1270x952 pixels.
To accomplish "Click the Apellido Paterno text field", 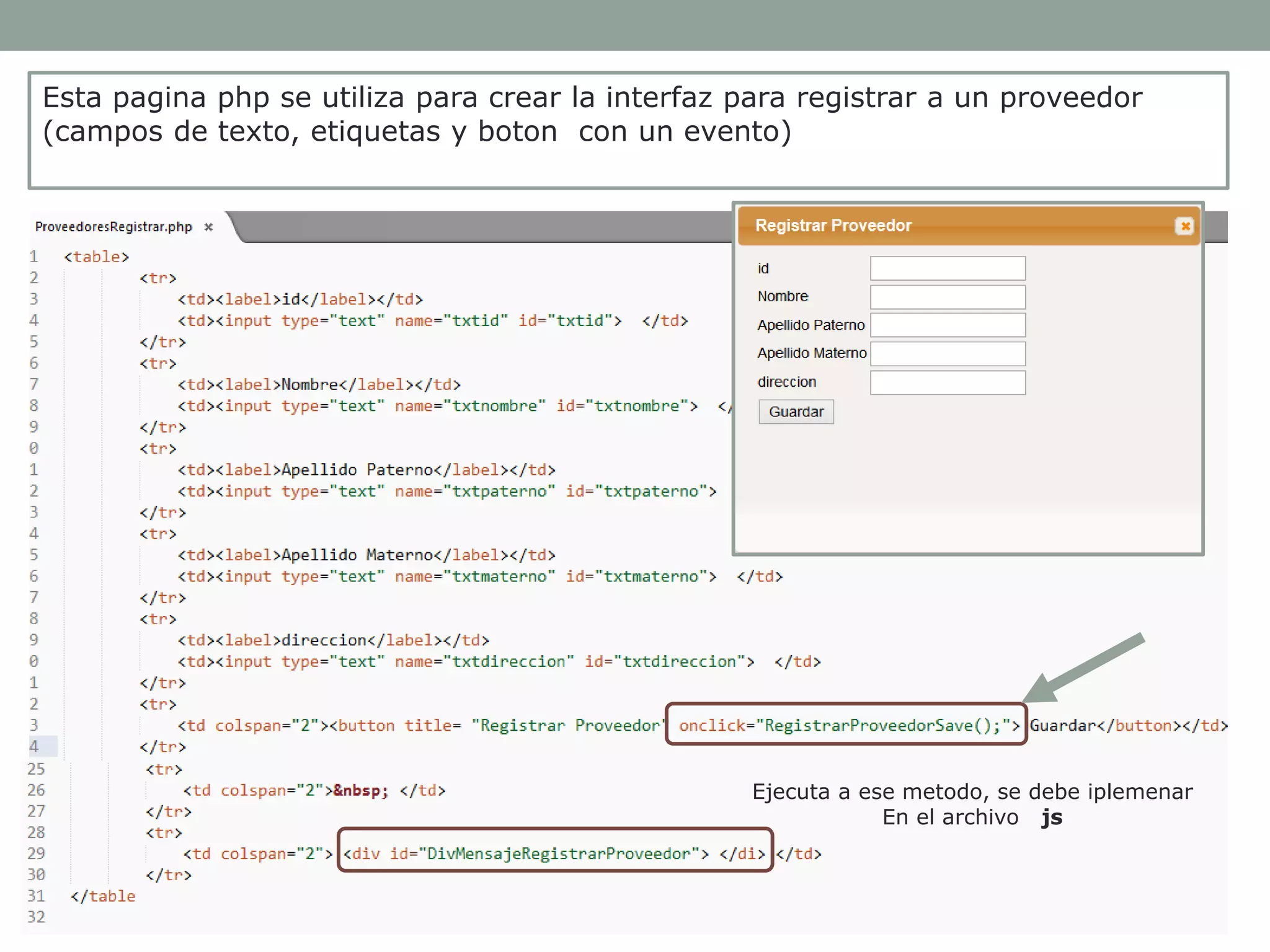I will [948, 325].
